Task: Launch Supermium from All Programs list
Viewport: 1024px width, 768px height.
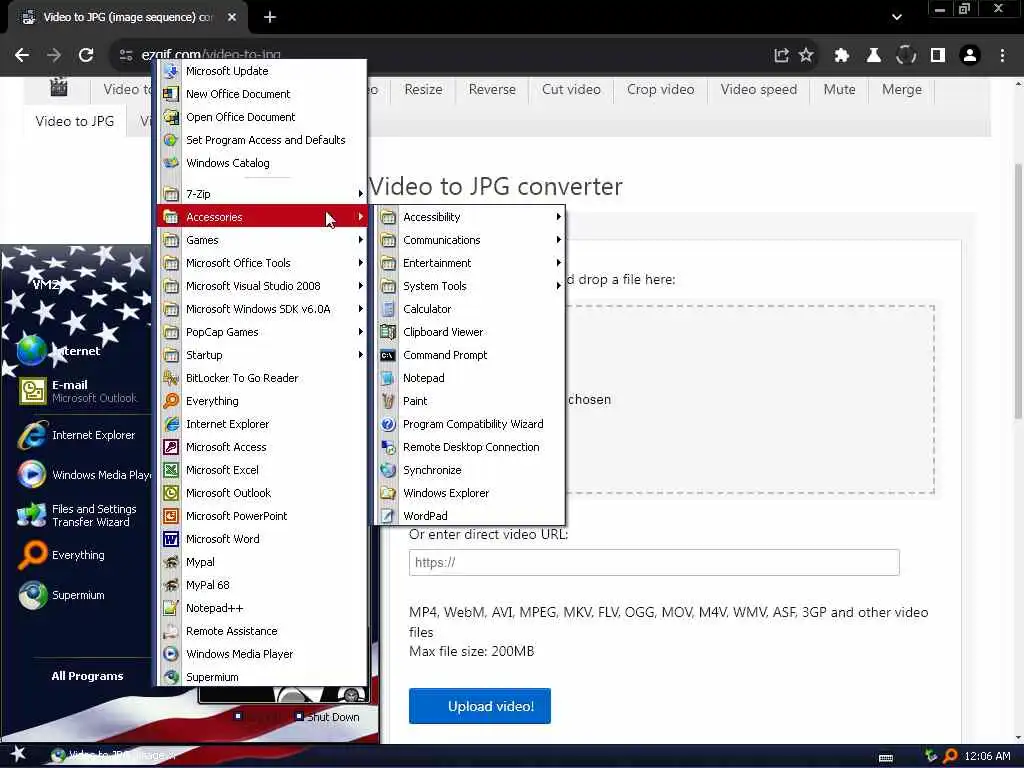Action: [x=262, y=677]
